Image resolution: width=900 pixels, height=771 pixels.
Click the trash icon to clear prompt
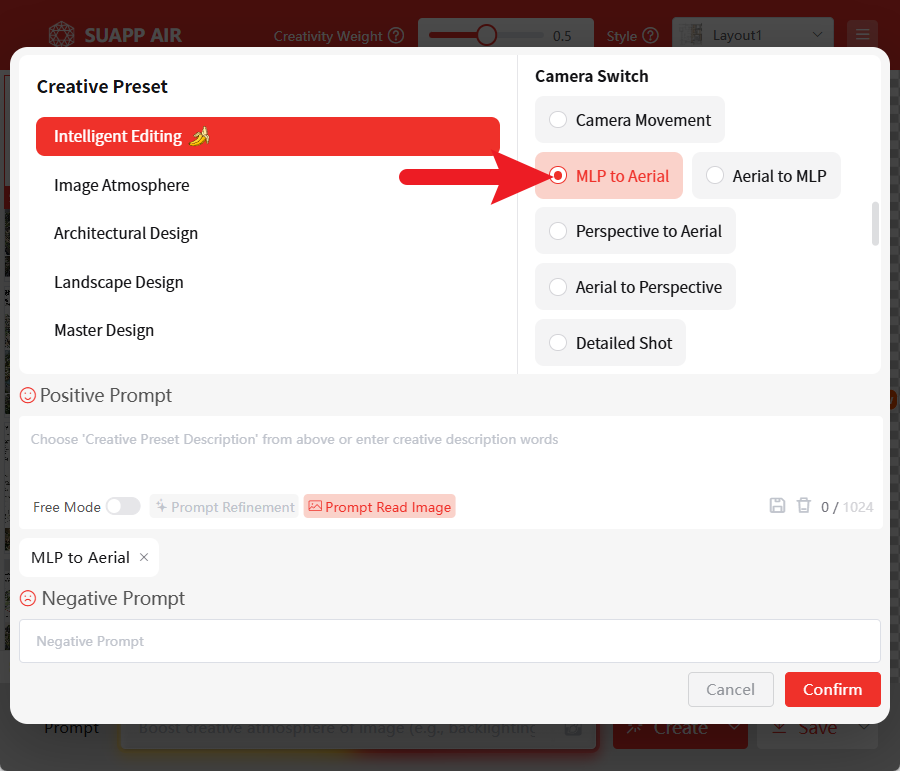(x=803, y=506)
